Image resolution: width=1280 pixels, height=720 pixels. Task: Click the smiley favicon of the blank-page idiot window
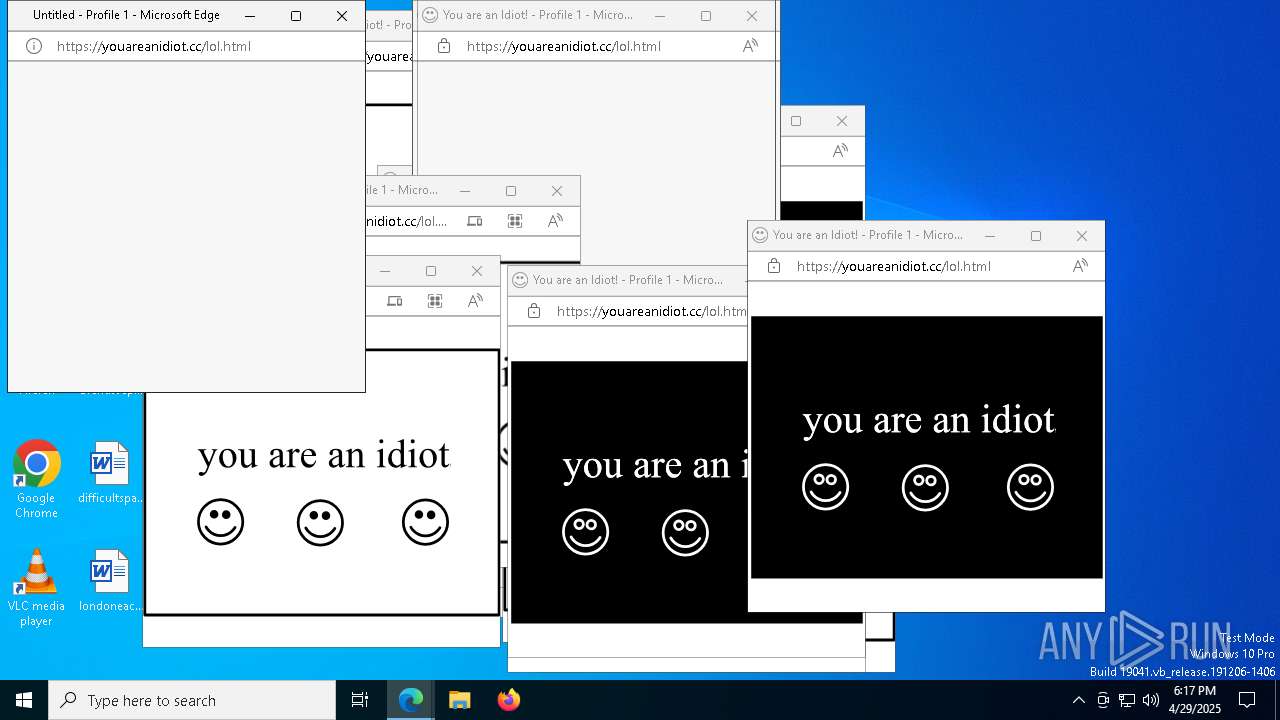(430, 15)
